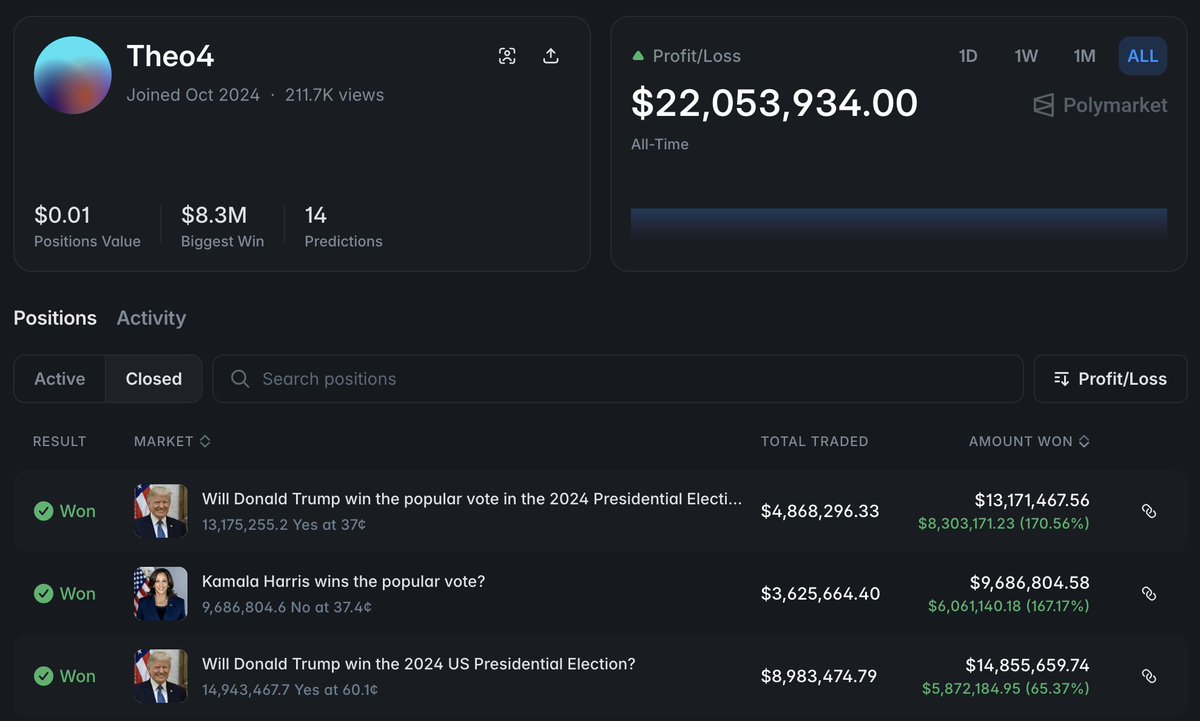
Task: Click the Theo4 username heading
Action: click(x=170, y=56)
